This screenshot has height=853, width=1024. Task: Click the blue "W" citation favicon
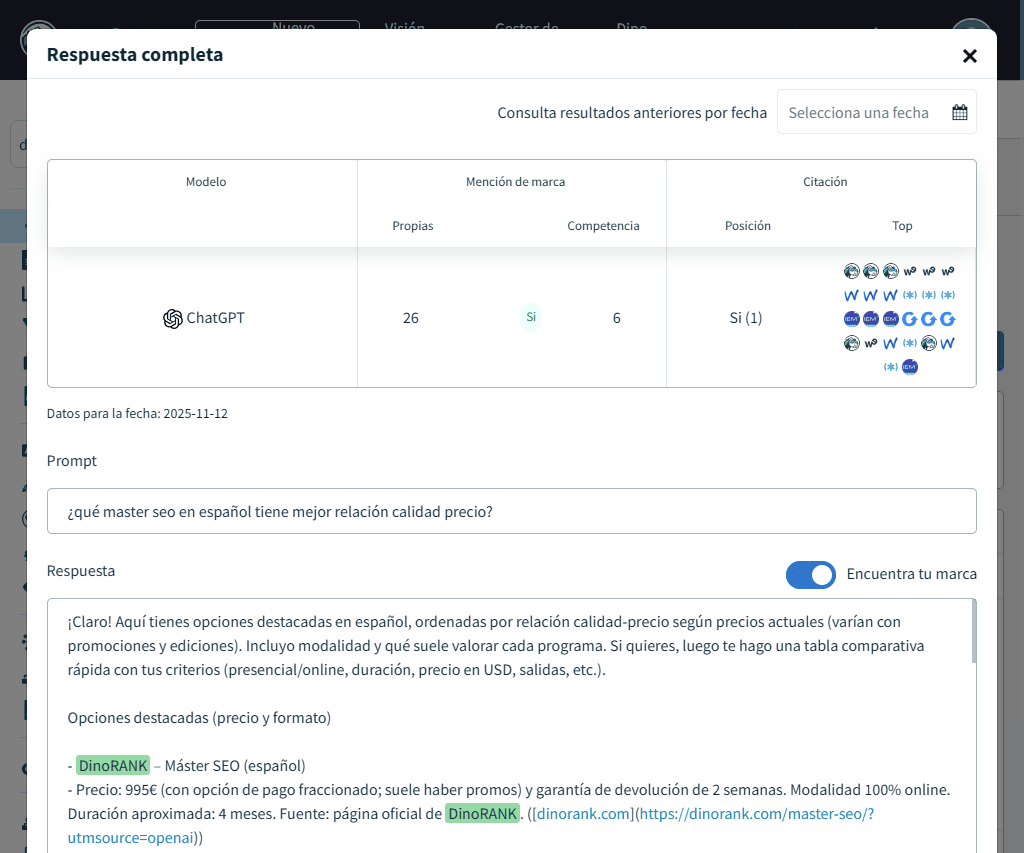tap(851, 295)
